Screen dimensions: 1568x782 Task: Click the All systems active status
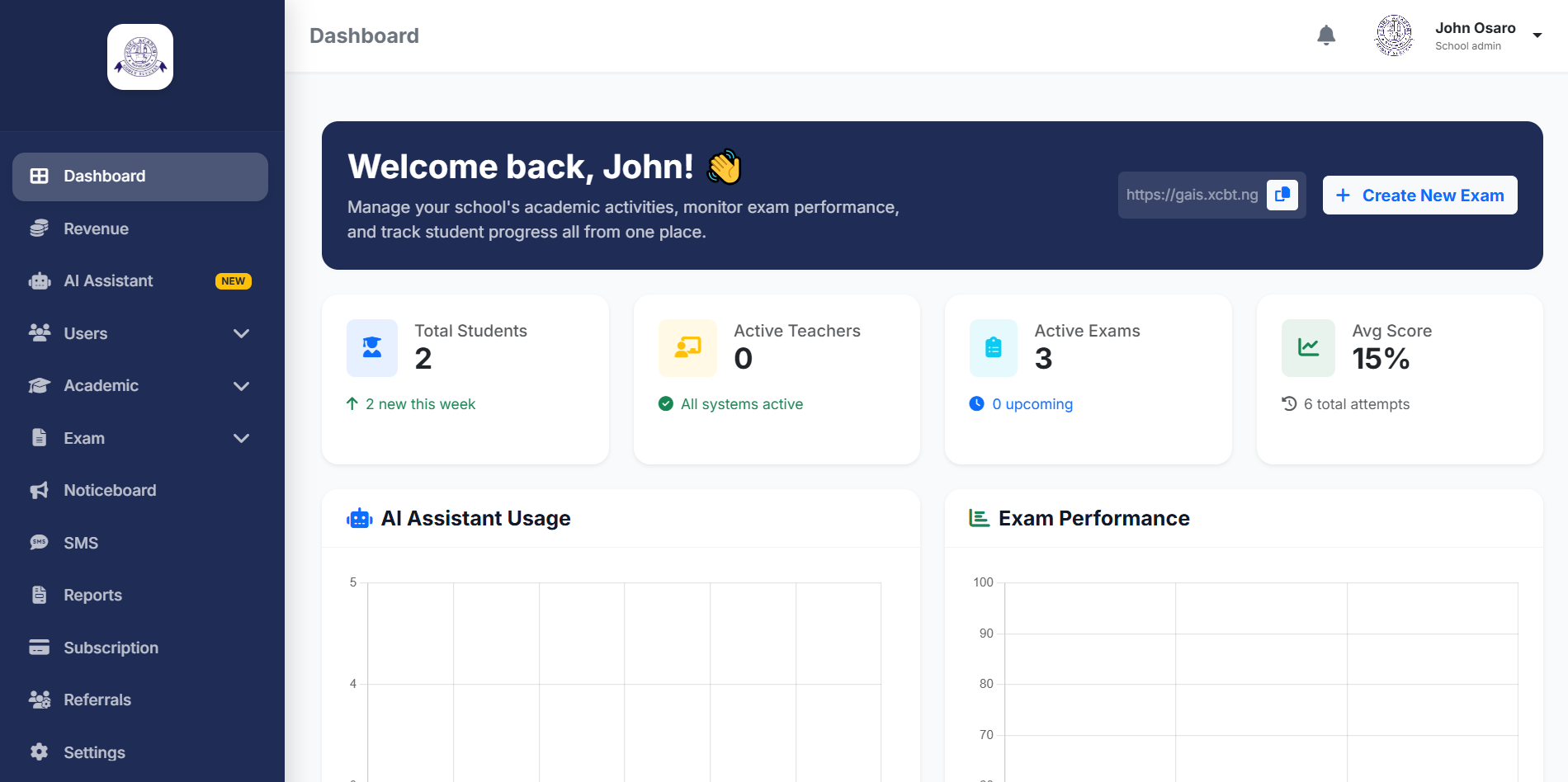tap(742, 404)
